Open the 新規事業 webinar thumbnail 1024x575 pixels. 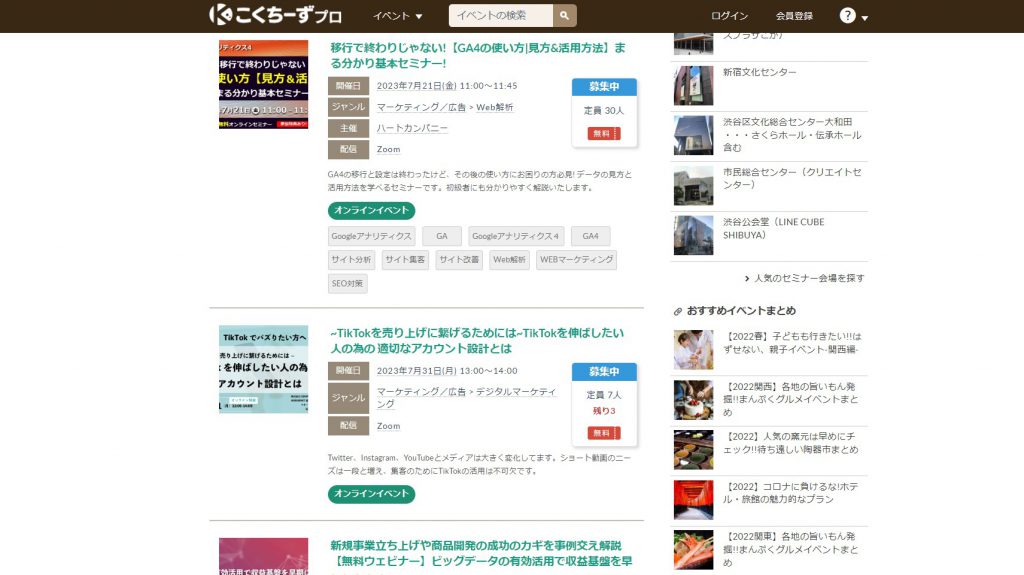263,556
